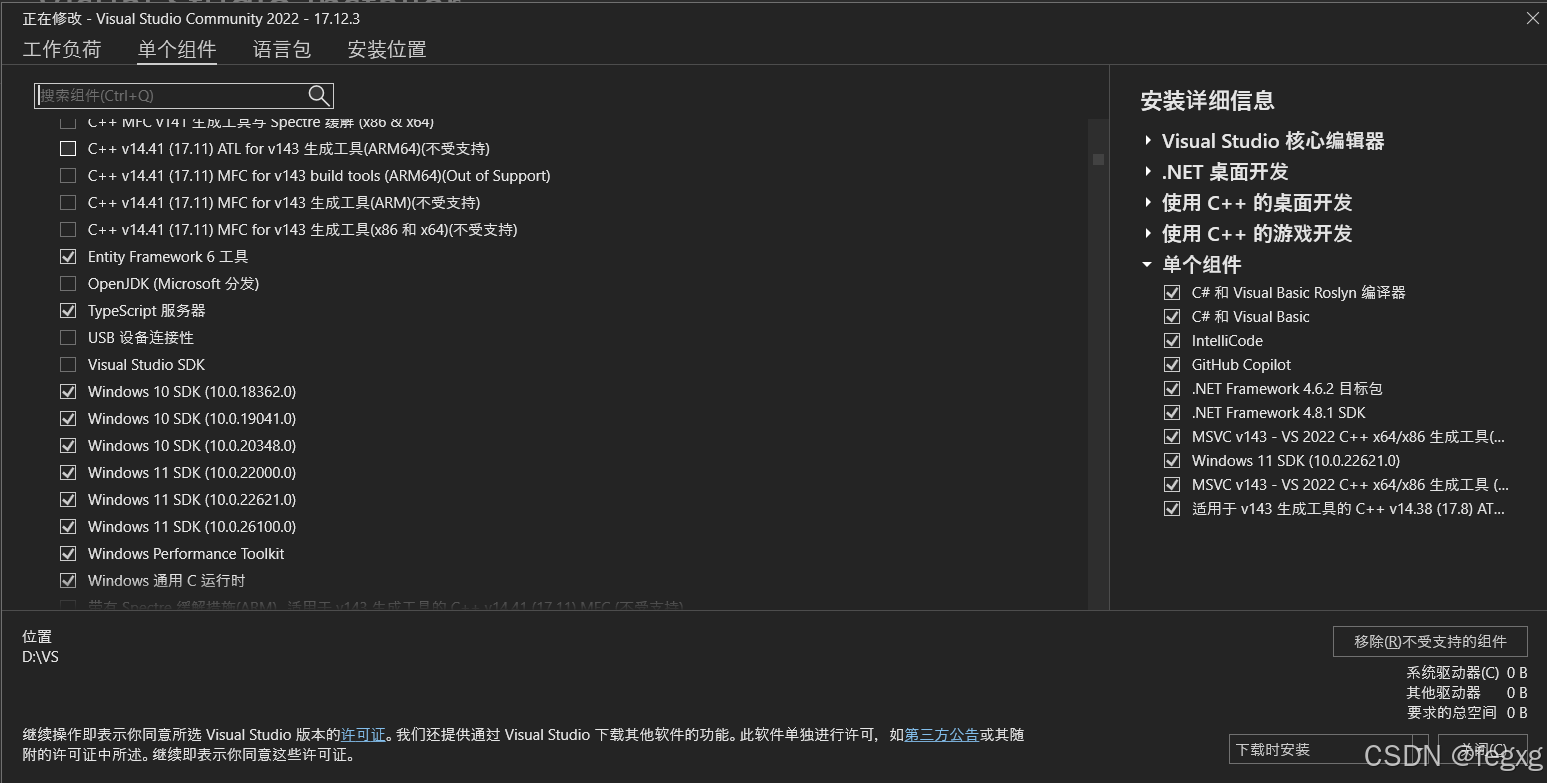1547x783 pixels.
Task: Uncheck .NET Framework 4.8.1 SDK
Action: click(1172, 413)
